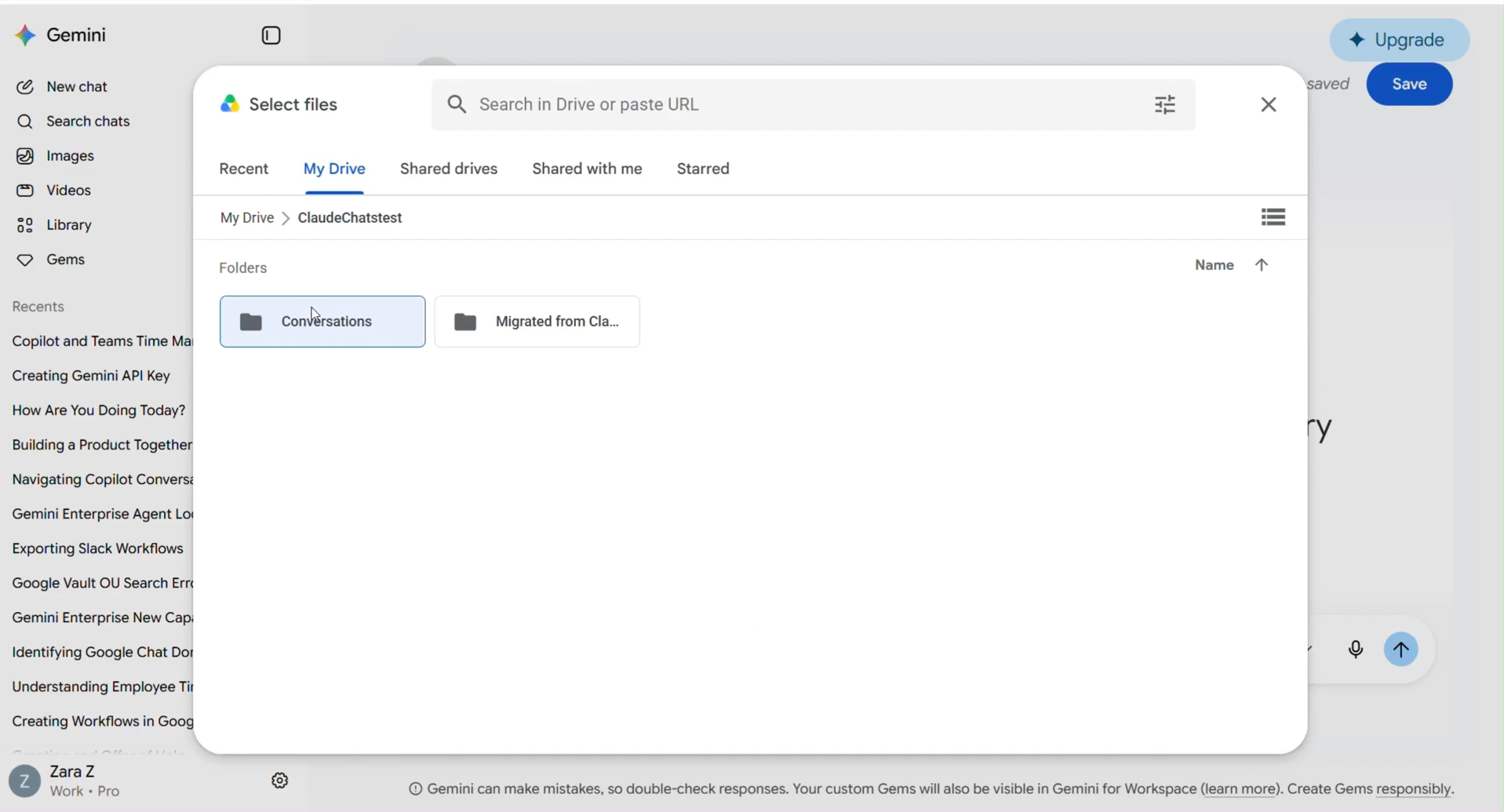Switch to Shared drives tab
1504x812 pixels.
[x=449, y=169]
